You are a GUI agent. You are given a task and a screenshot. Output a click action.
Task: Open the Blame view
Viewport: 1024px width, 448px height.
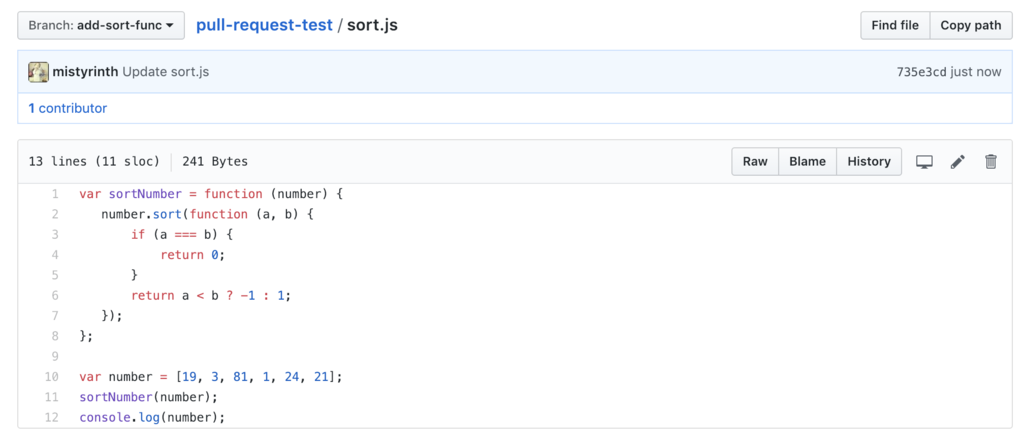[x=807, y=162]
